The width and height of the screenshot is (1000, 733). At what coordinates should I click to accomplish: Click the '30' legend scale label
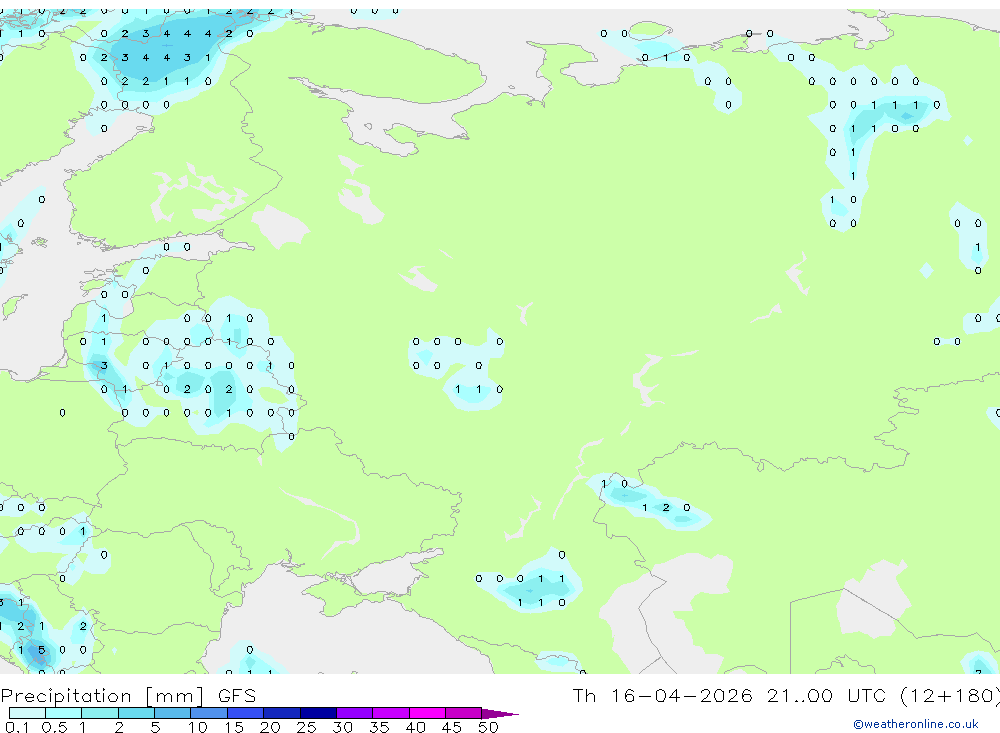coord(343,727)
